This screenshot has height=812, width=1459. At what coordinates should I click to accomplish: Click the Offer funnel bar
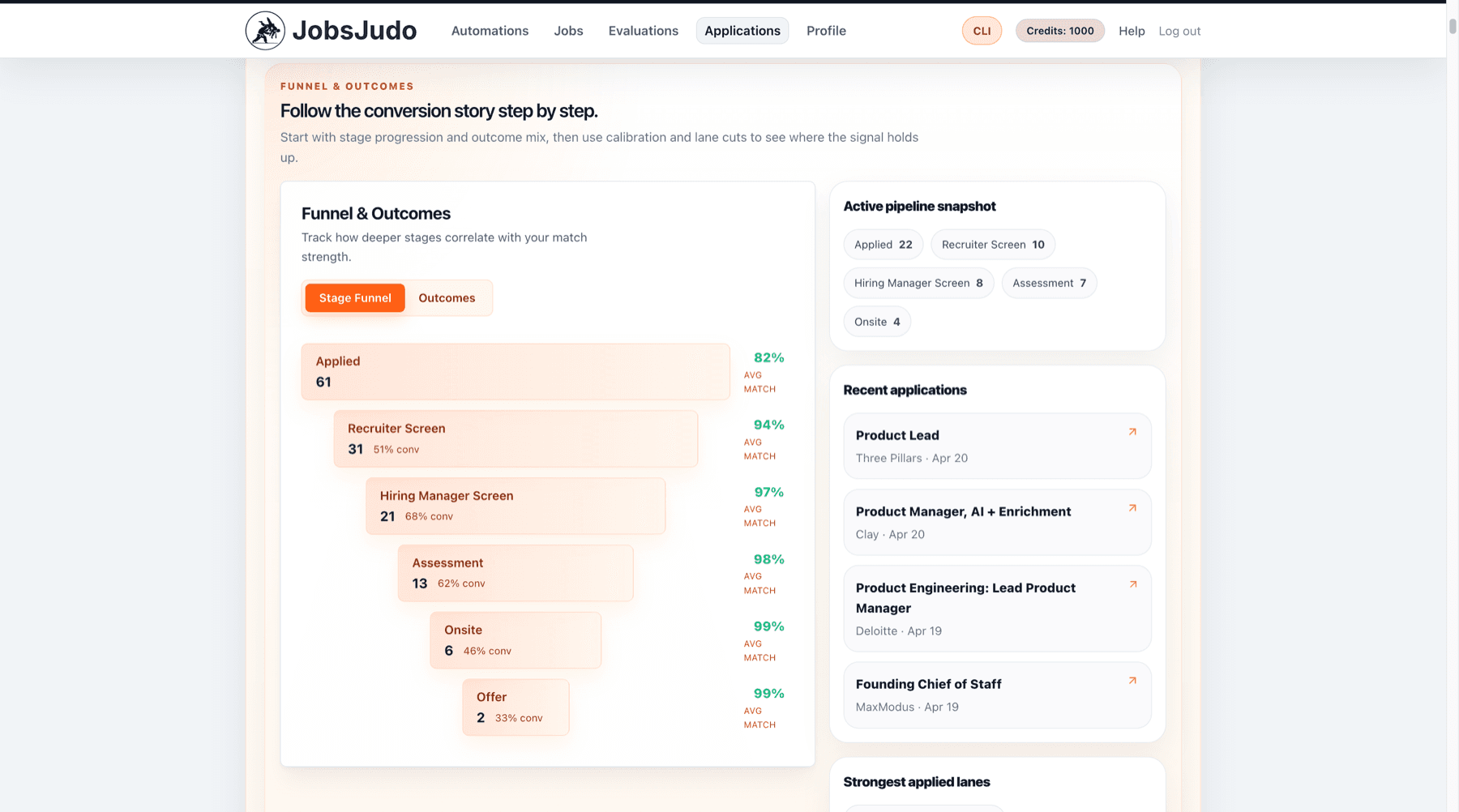pyautogui.click(x=516, y=707)
